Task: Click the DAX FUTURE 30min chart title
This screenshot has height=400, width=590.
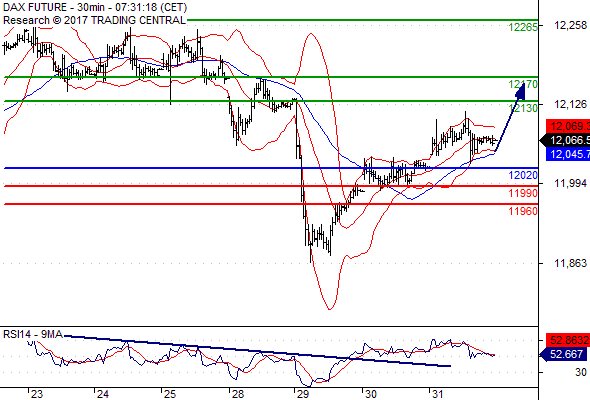Action: coord(95,8)
